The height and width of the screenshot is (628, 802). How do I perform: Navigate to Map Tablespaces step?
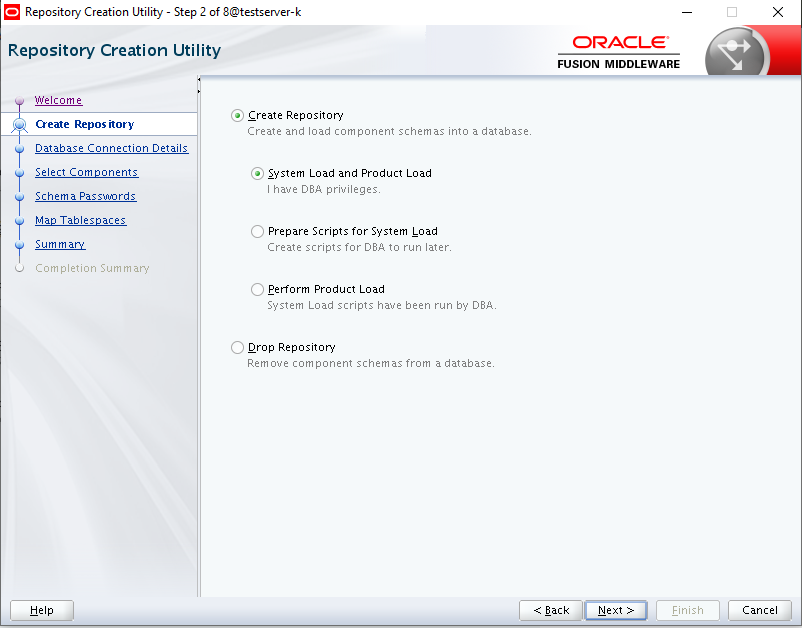point(80,220)
